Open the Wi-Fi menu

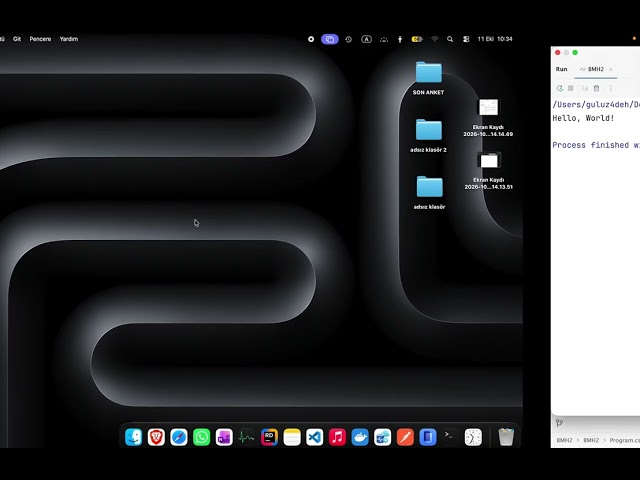pos(435,39)
